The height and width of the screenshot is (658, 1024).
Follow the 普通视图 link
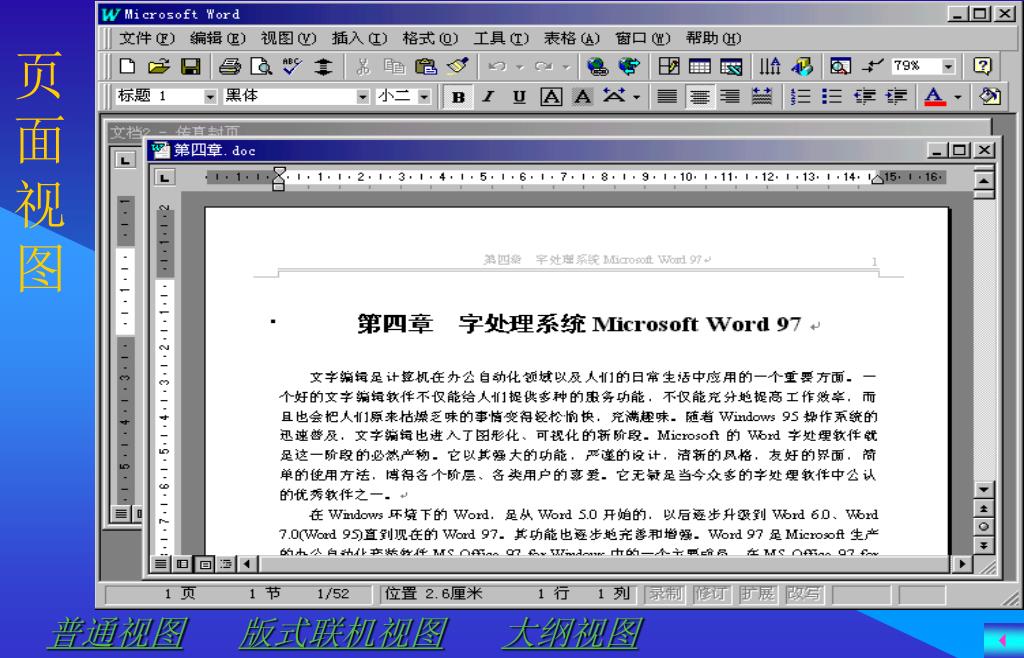click(118, 633)
